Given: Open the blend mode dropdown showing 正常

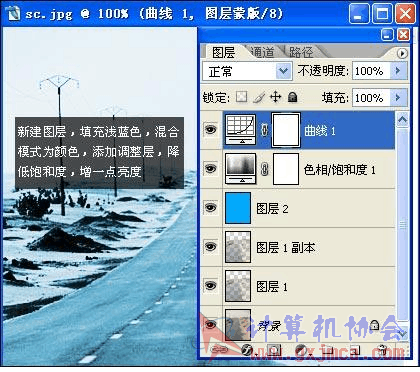Looking at the screenshot, I should [x=247, y=71].
